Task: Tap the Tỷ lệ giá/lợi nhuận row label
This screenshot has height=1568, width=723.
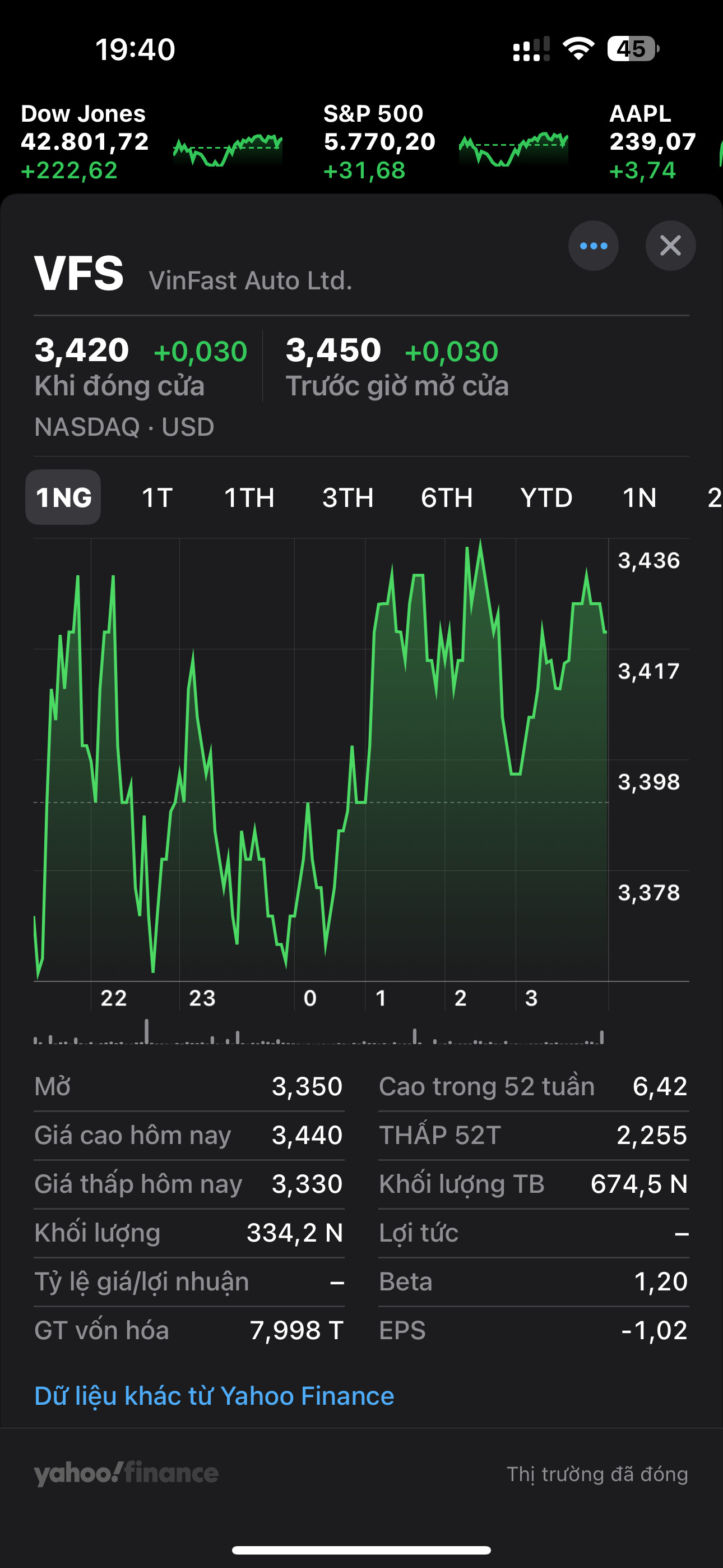Action: click(142, 1282)
